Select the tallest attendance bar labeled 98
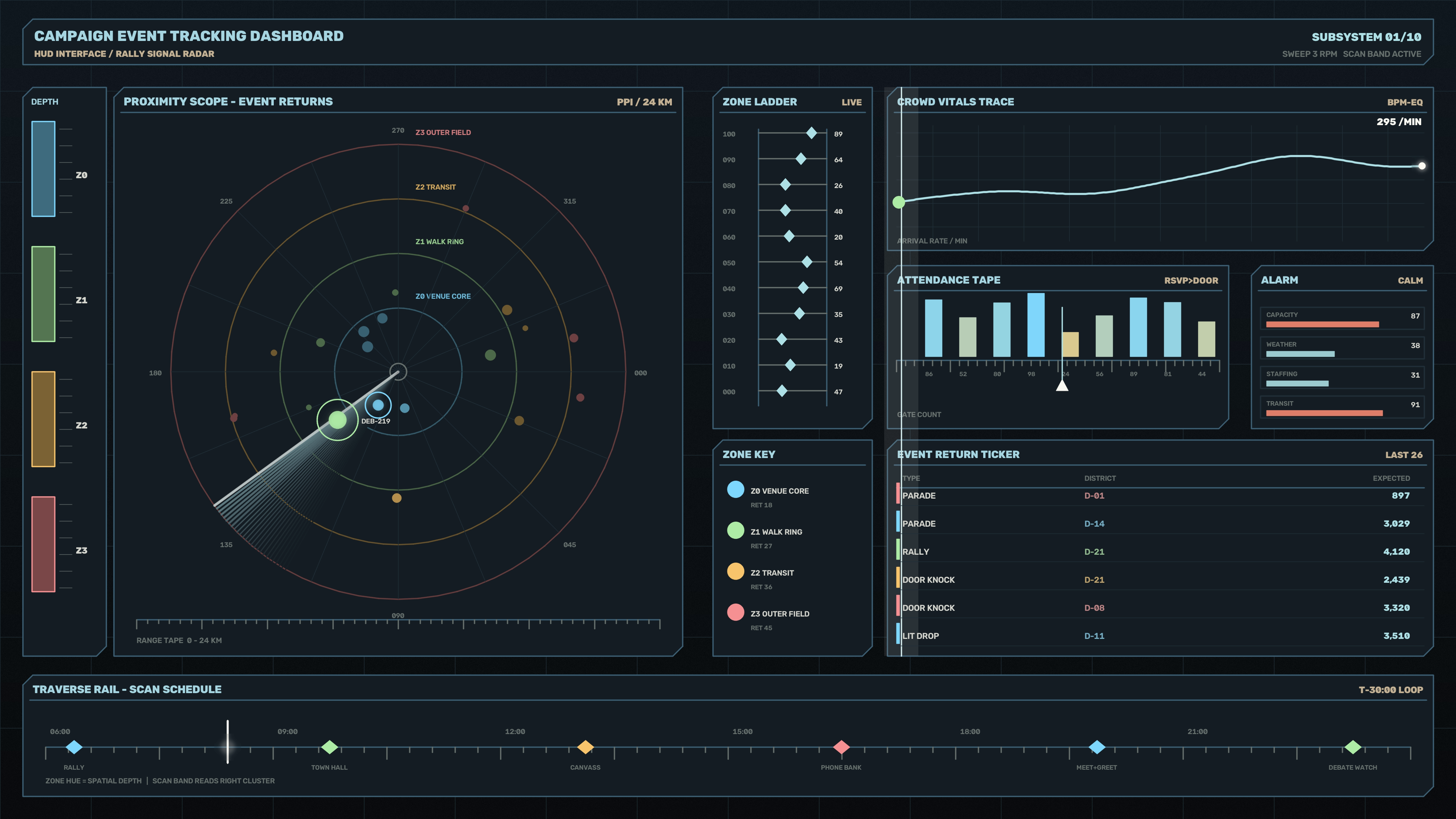The height and width of the screenshot is (819, 1456). click(x=1036, y=325)
